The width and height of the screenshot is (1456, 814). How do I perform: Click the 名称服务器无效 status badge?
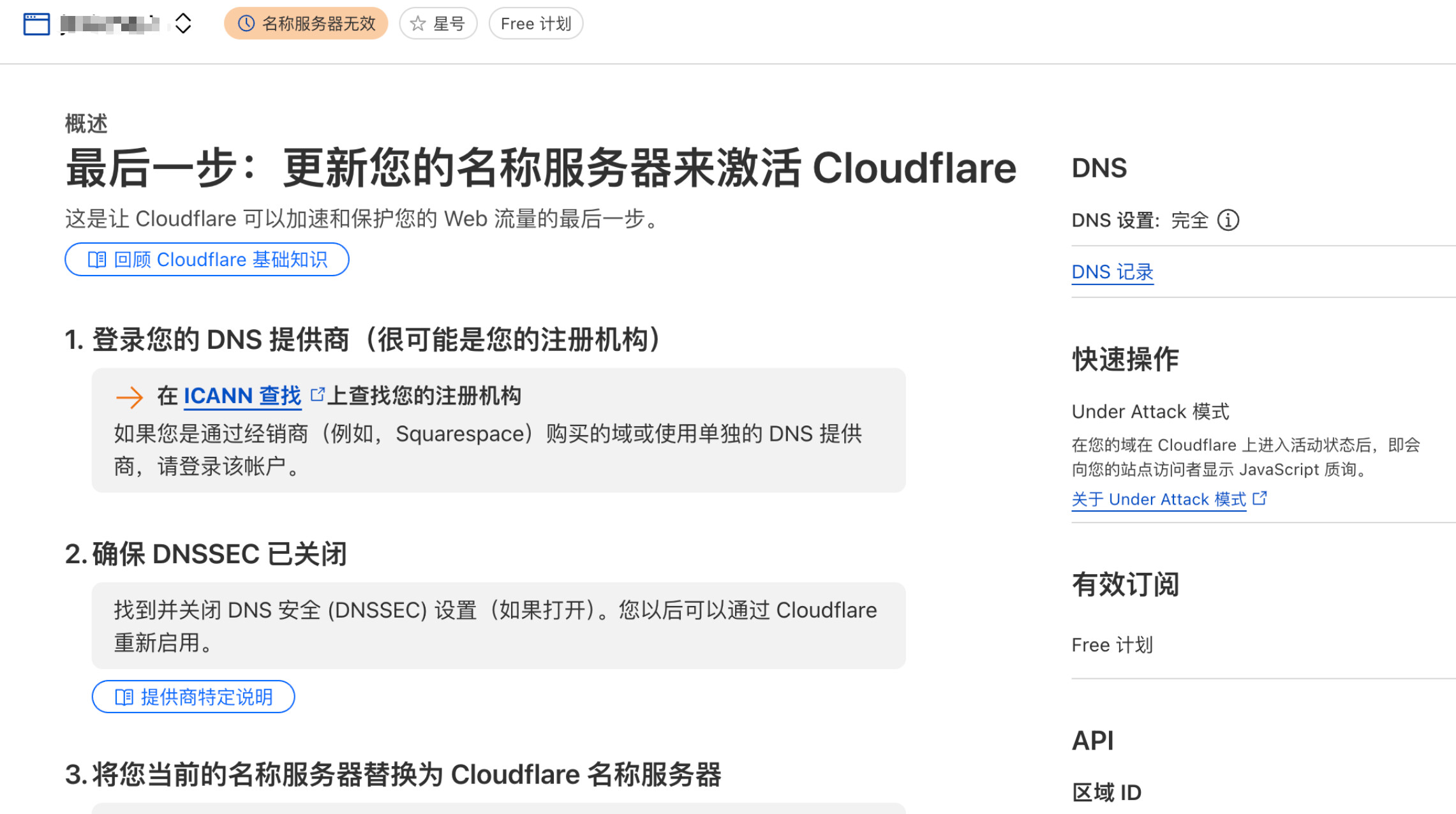[x=306, y=24]
